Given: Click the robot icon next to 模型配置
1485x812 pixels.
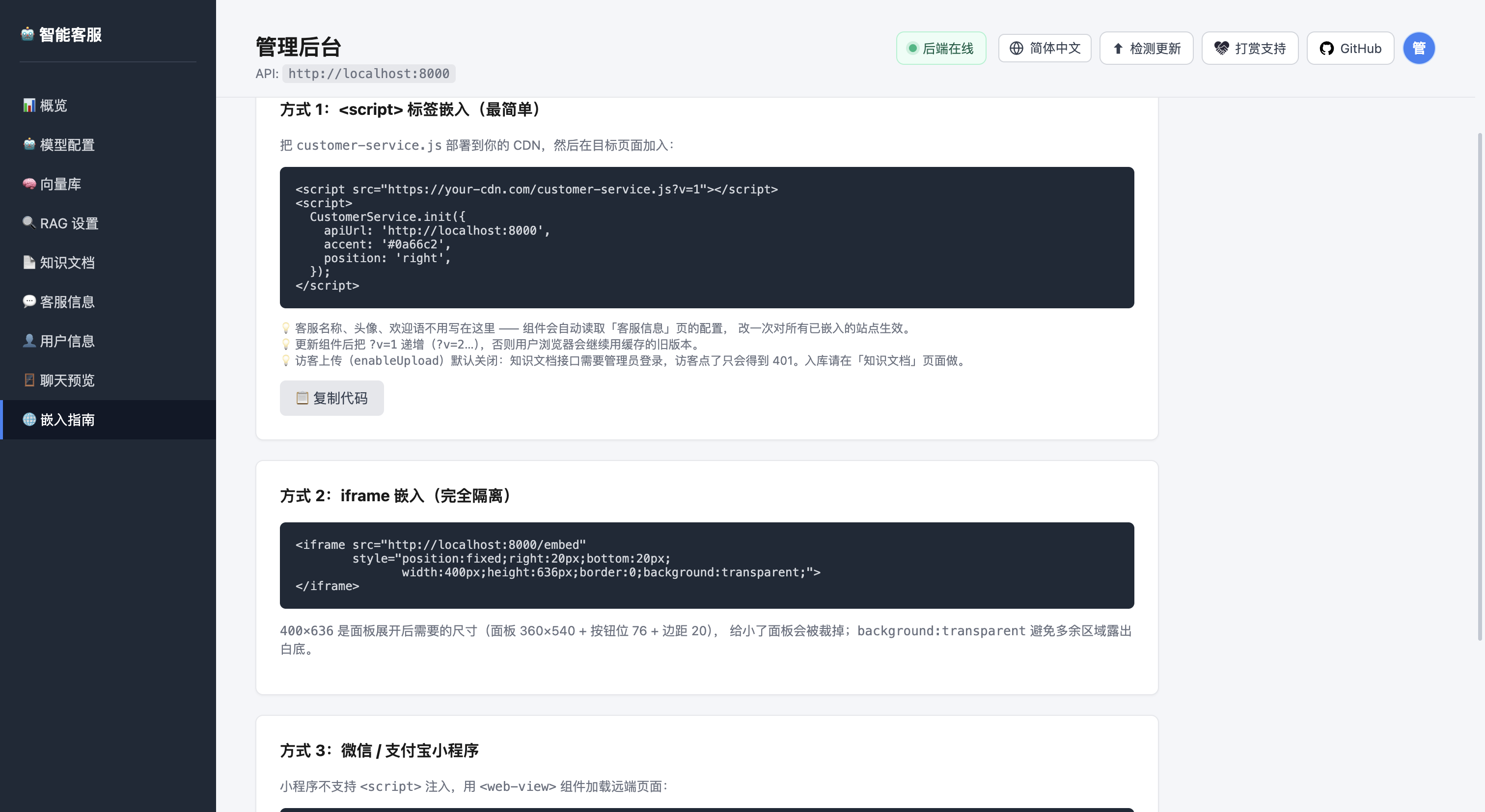Looking at the screenshot, I should click(29, 144).
